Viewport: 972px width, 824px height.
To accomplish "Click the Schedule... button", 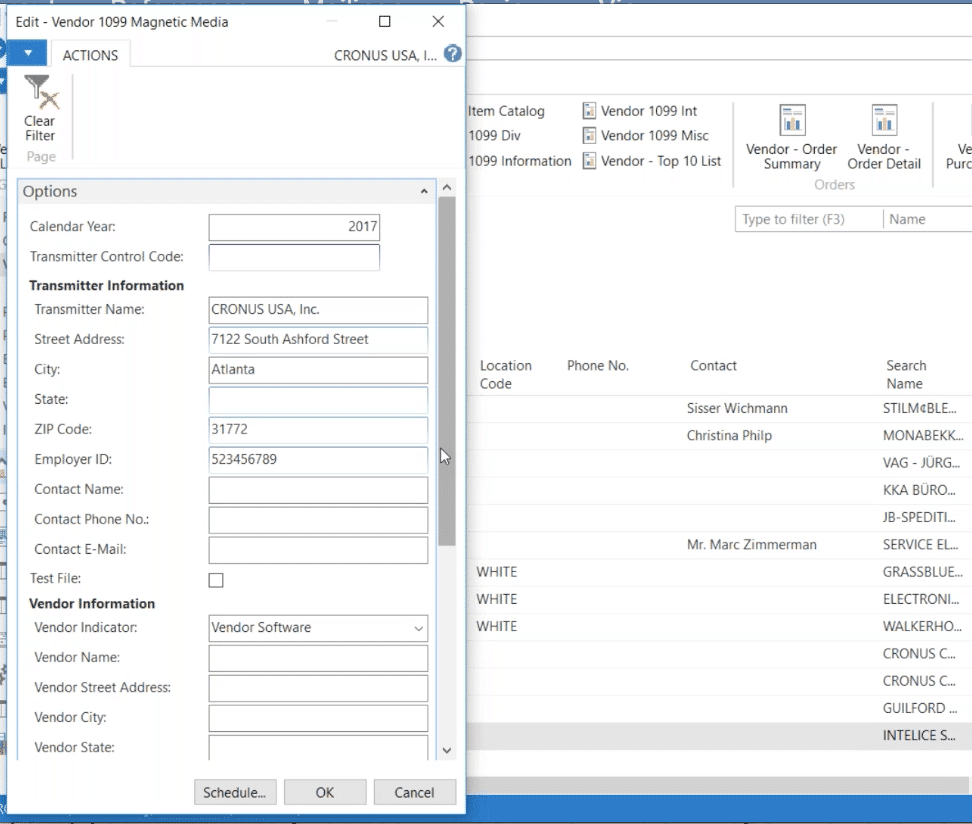I will pyautogui.click(x=235, y=792).
